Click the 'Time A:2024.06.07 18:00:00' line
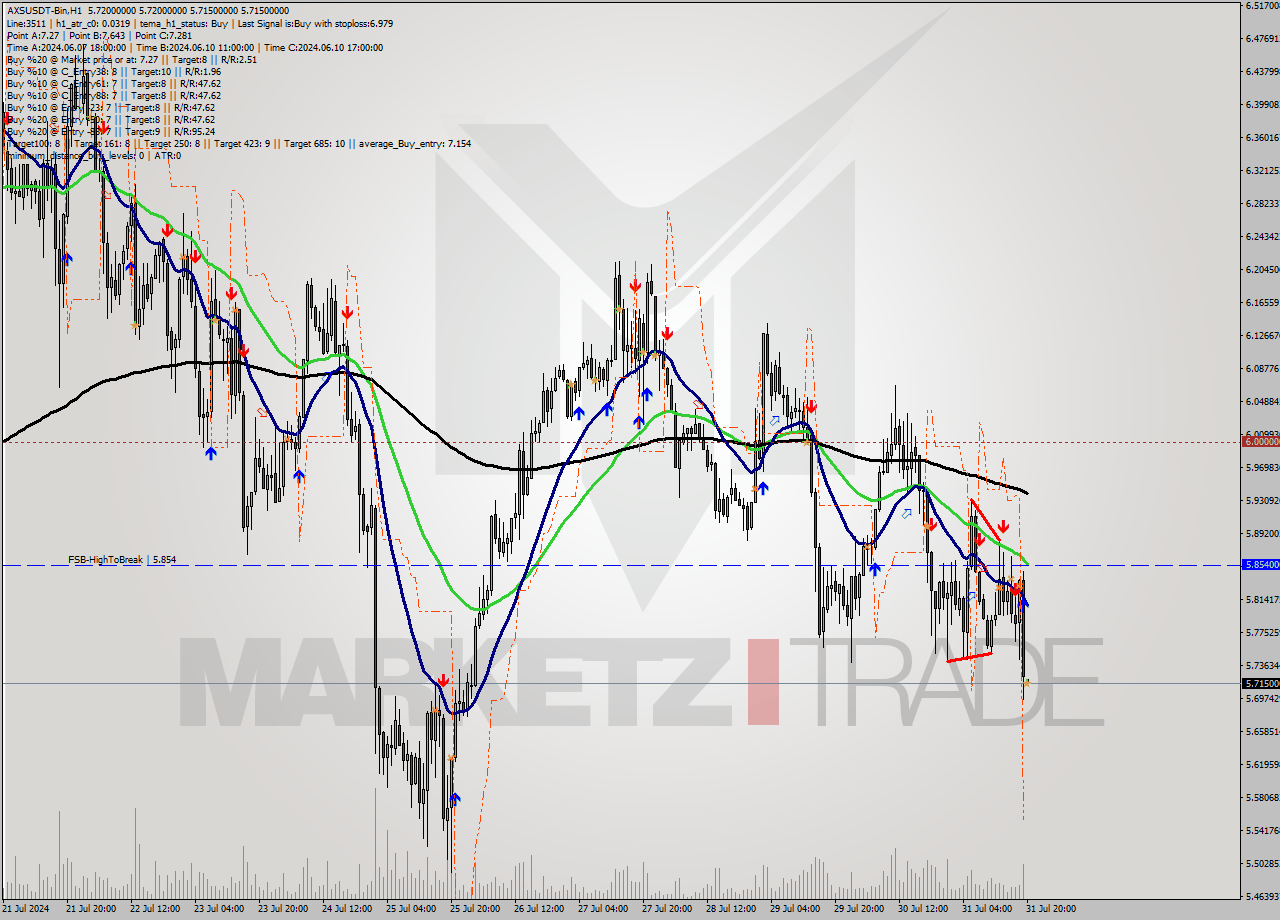The image size is (1280, 920). pyautogui.click(x=66, y=47)
